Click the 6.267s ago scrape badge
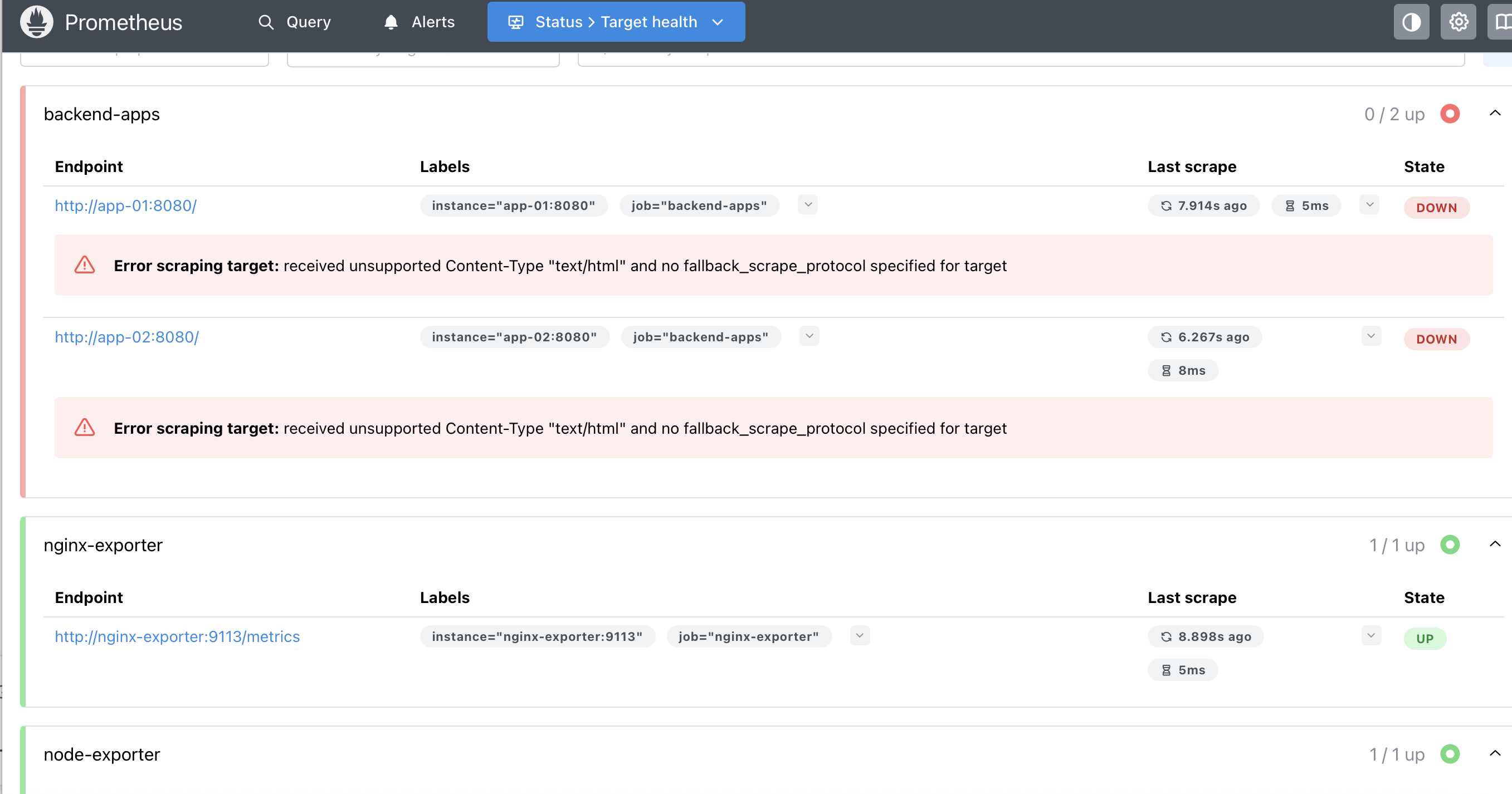This screenshot has width=1512, height=794. [1204, 337]
